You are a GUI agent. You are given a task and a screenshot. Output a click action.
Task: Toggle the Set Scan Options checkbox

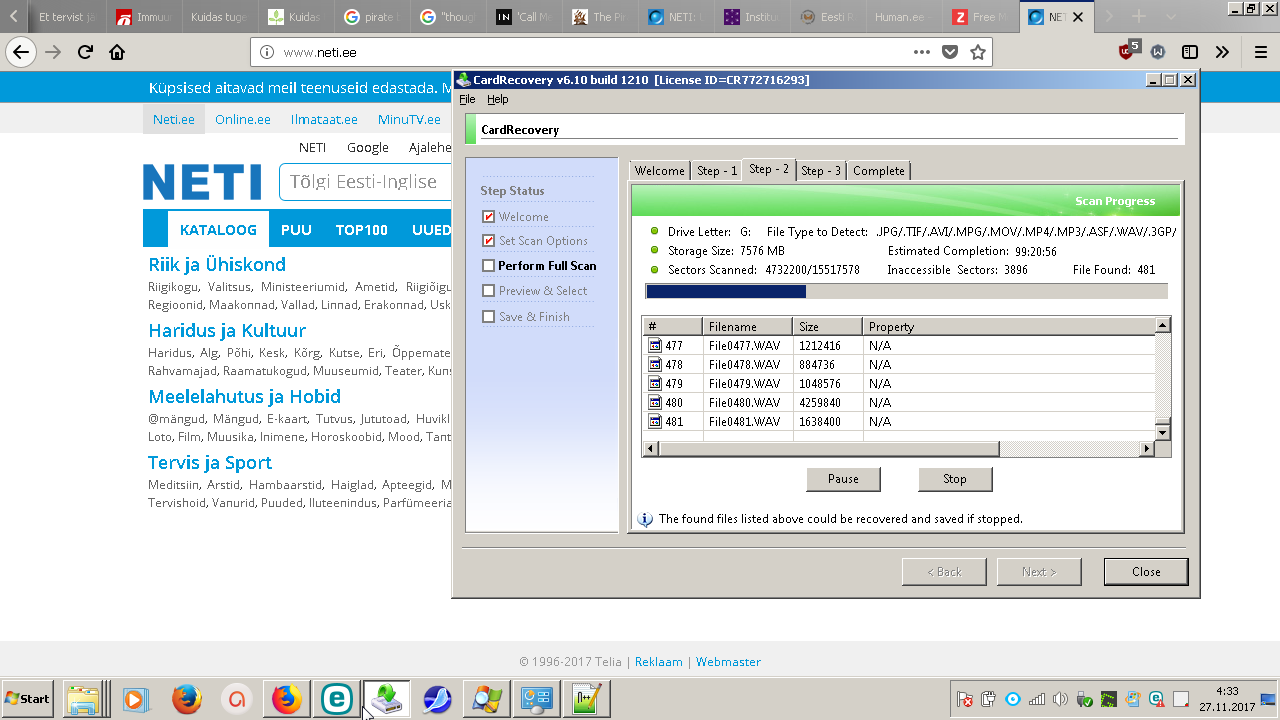(488, 241)
